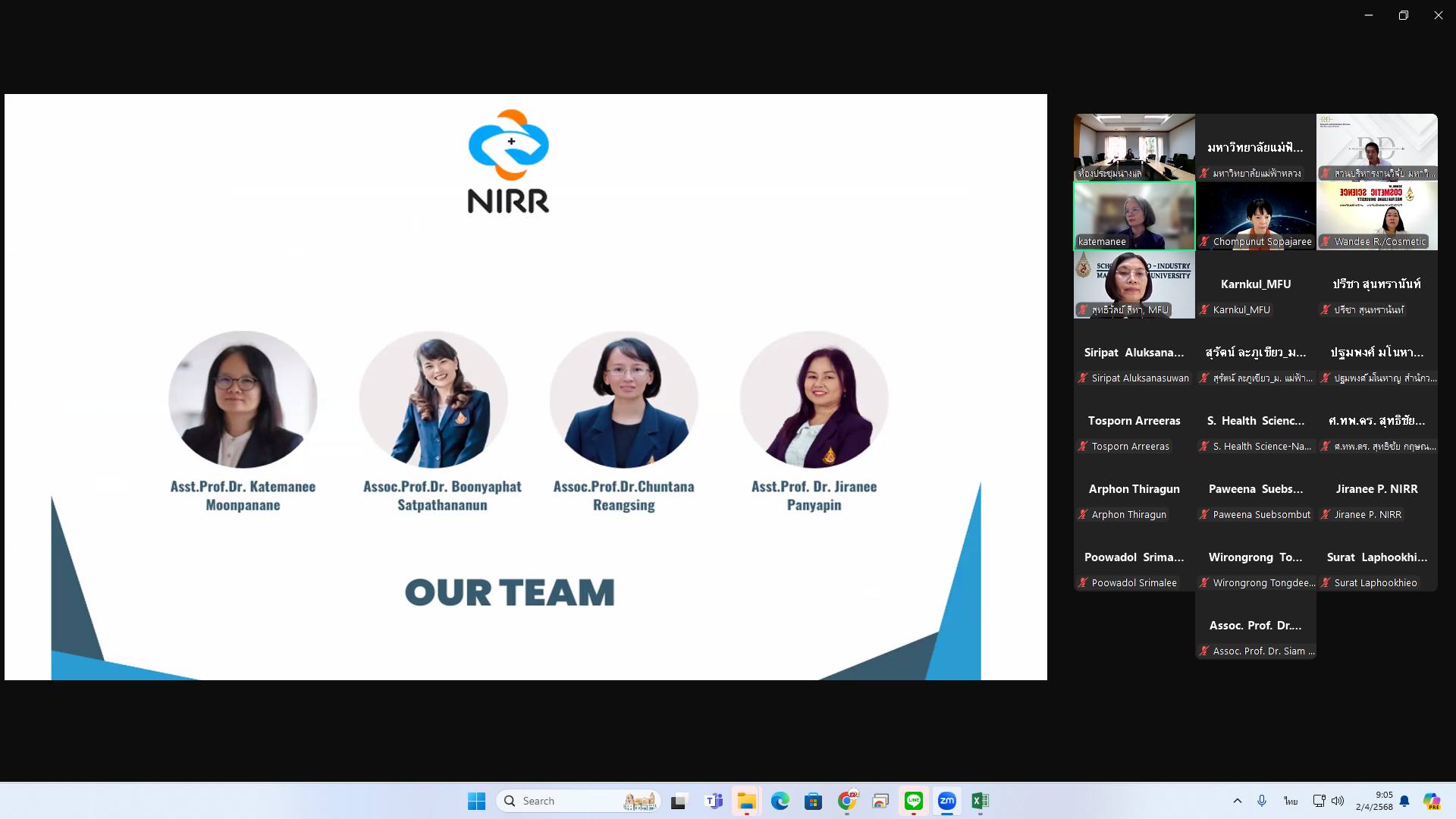
Task: Click muted mic icon beside Chompunut Sopajaree
Action: pyautogui.click(x=1204, y=241)
